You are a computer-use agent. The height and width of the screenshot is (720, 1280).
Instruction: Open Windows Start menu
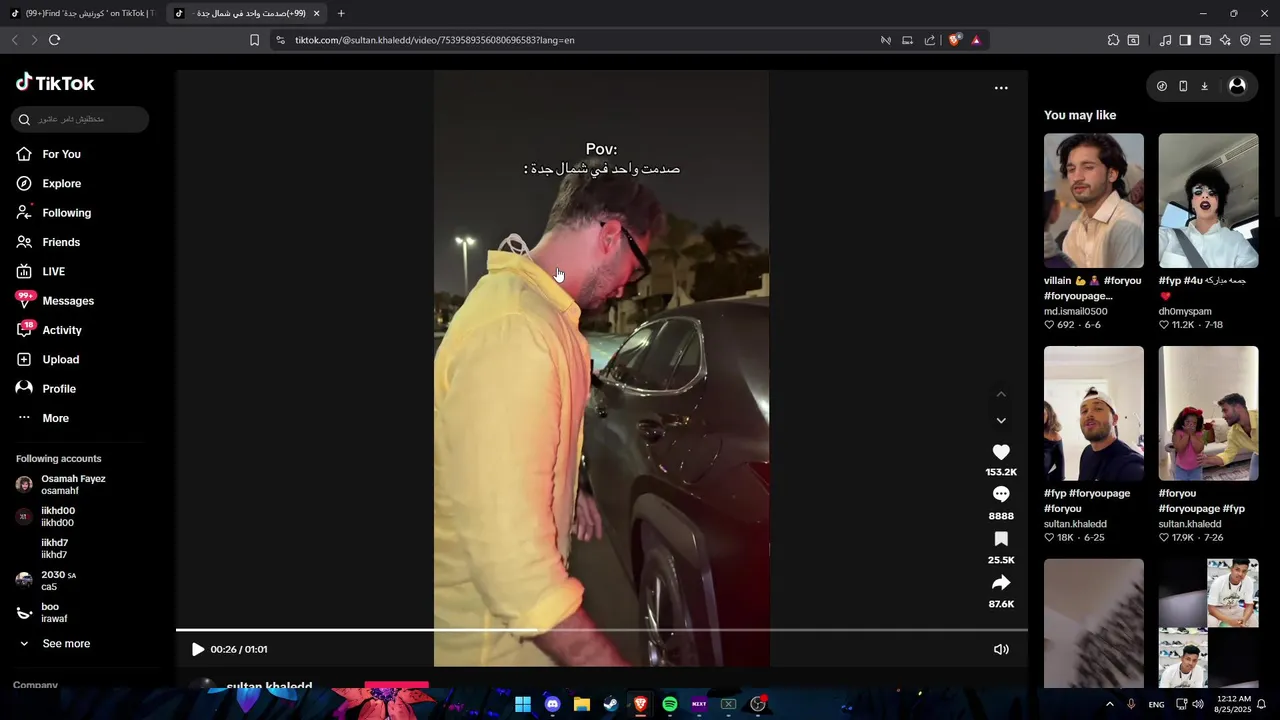tap(523, 704)
